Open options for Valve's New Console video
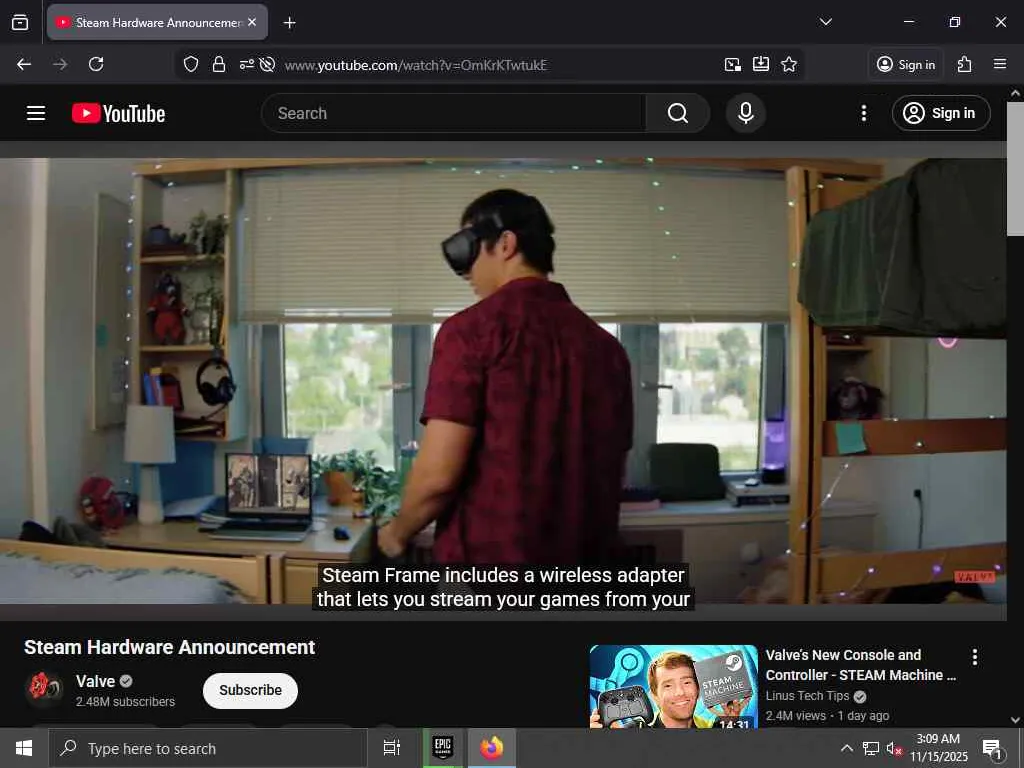Screen dimensions: 1024x768 974,657
